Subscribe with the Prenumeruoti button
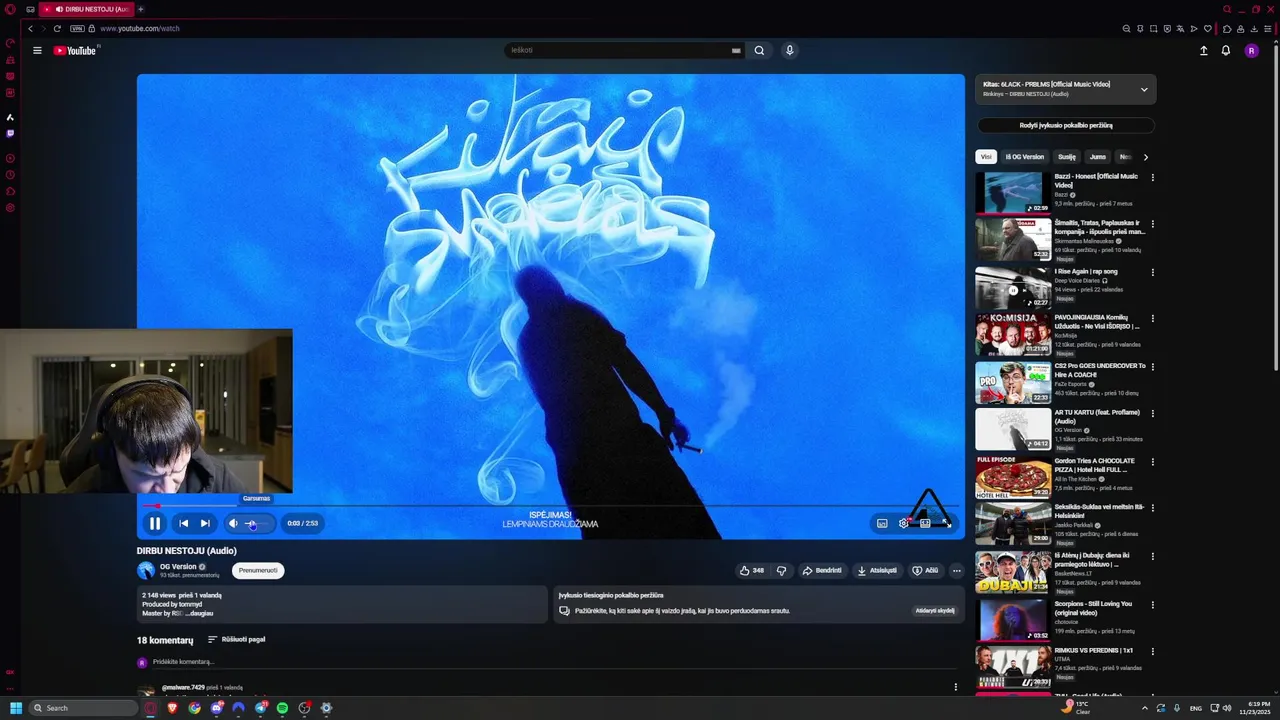Image resolution: width=1280 pixels, height=720 pixels. coord(258,570)
